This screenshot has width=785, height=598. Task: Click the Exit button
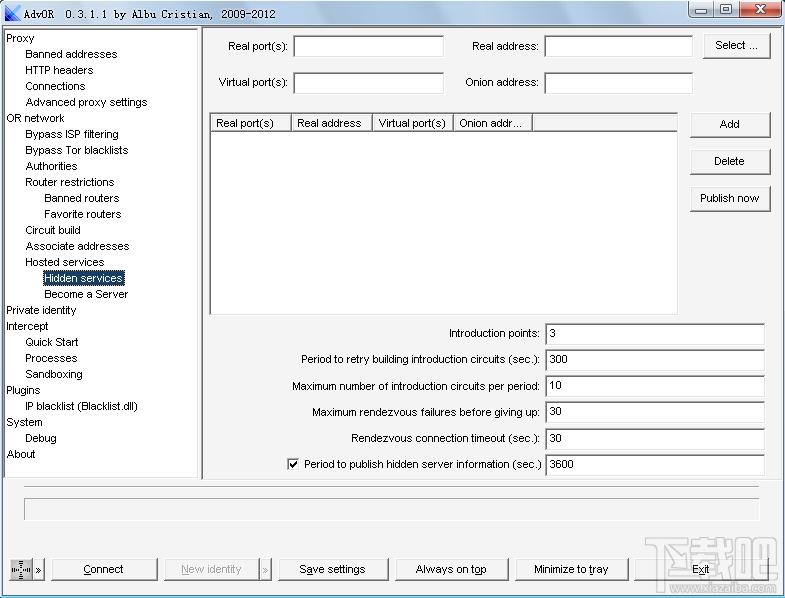coord(700,569)
